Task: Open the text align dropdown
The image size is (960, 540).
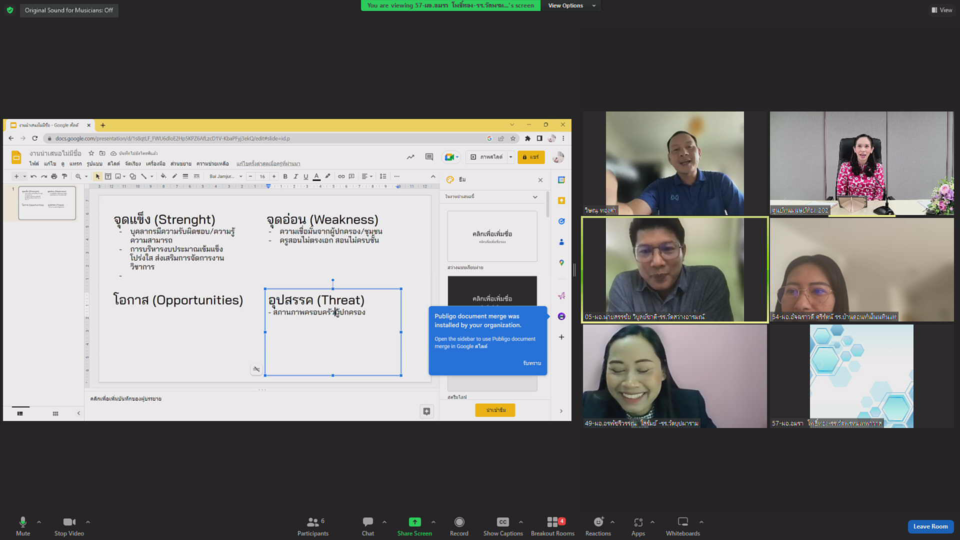Action: coord(367,176)
